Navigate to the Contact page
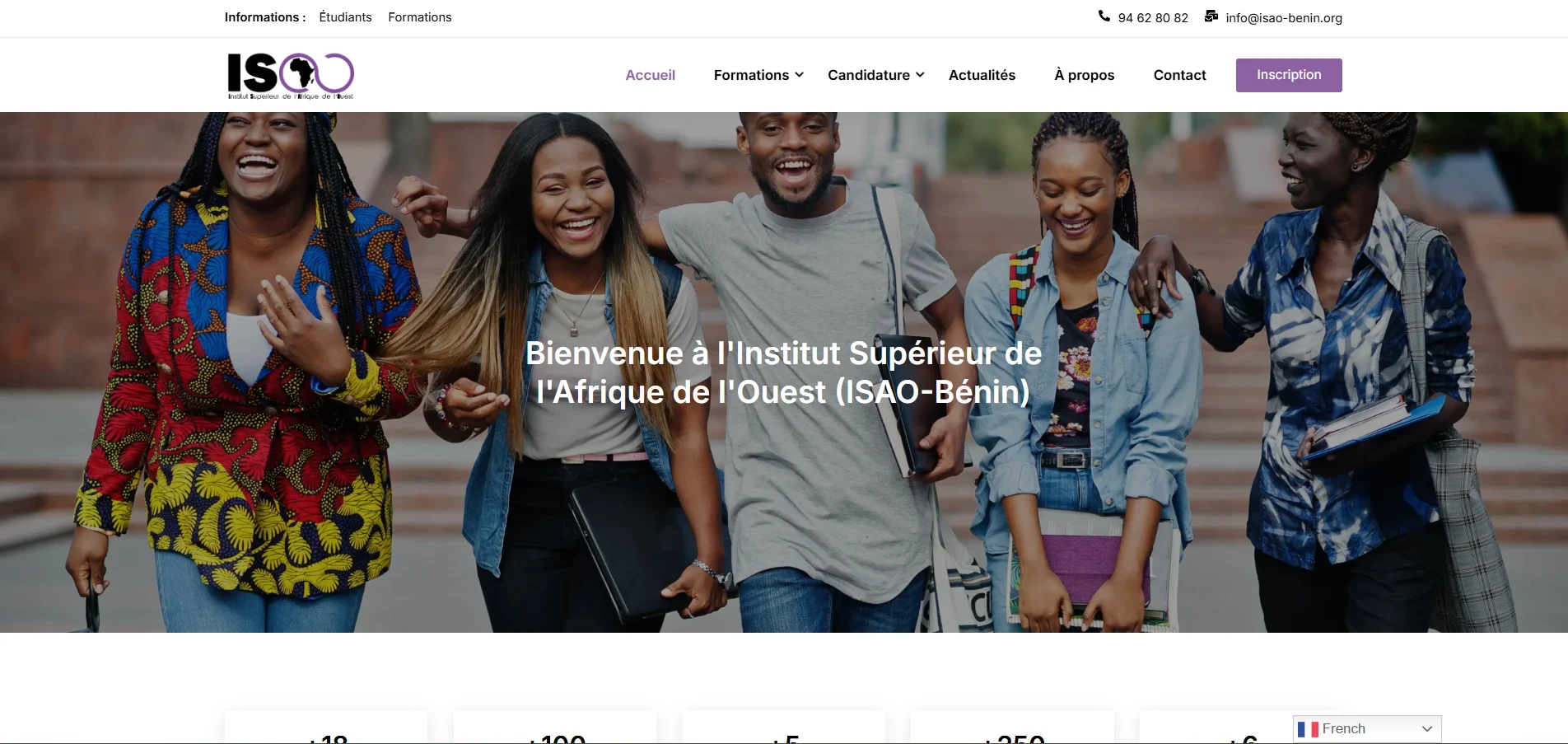The width and height of the screenshot is (1568, 744). point(1179,75)
